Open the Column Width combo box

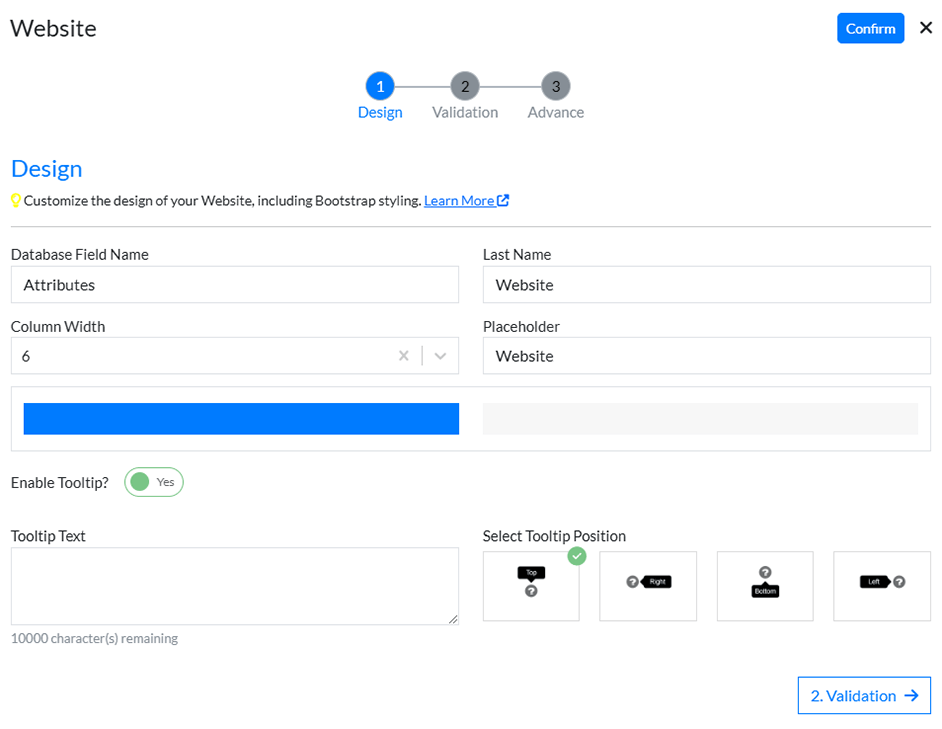[x=200, y=356]
